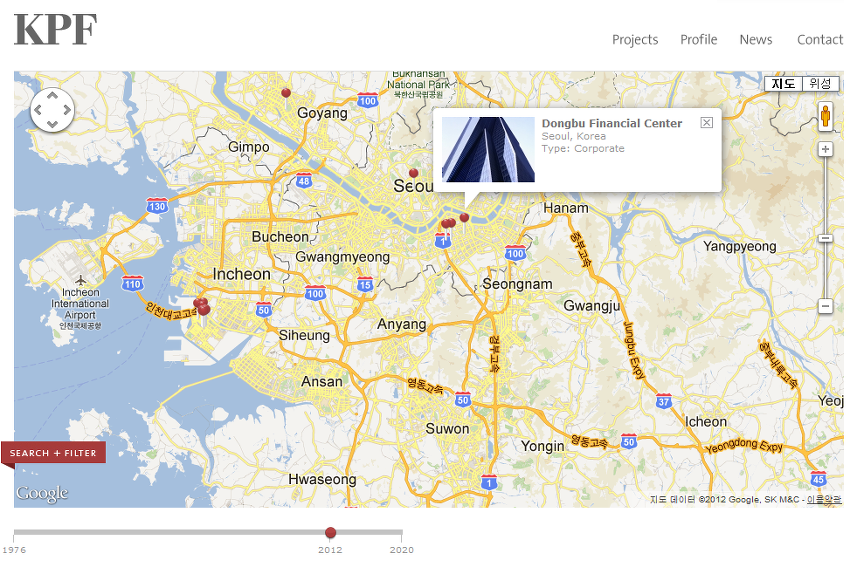Zoom out with the bottom minus button
The image size is (850, 567).
coord(825,306)
